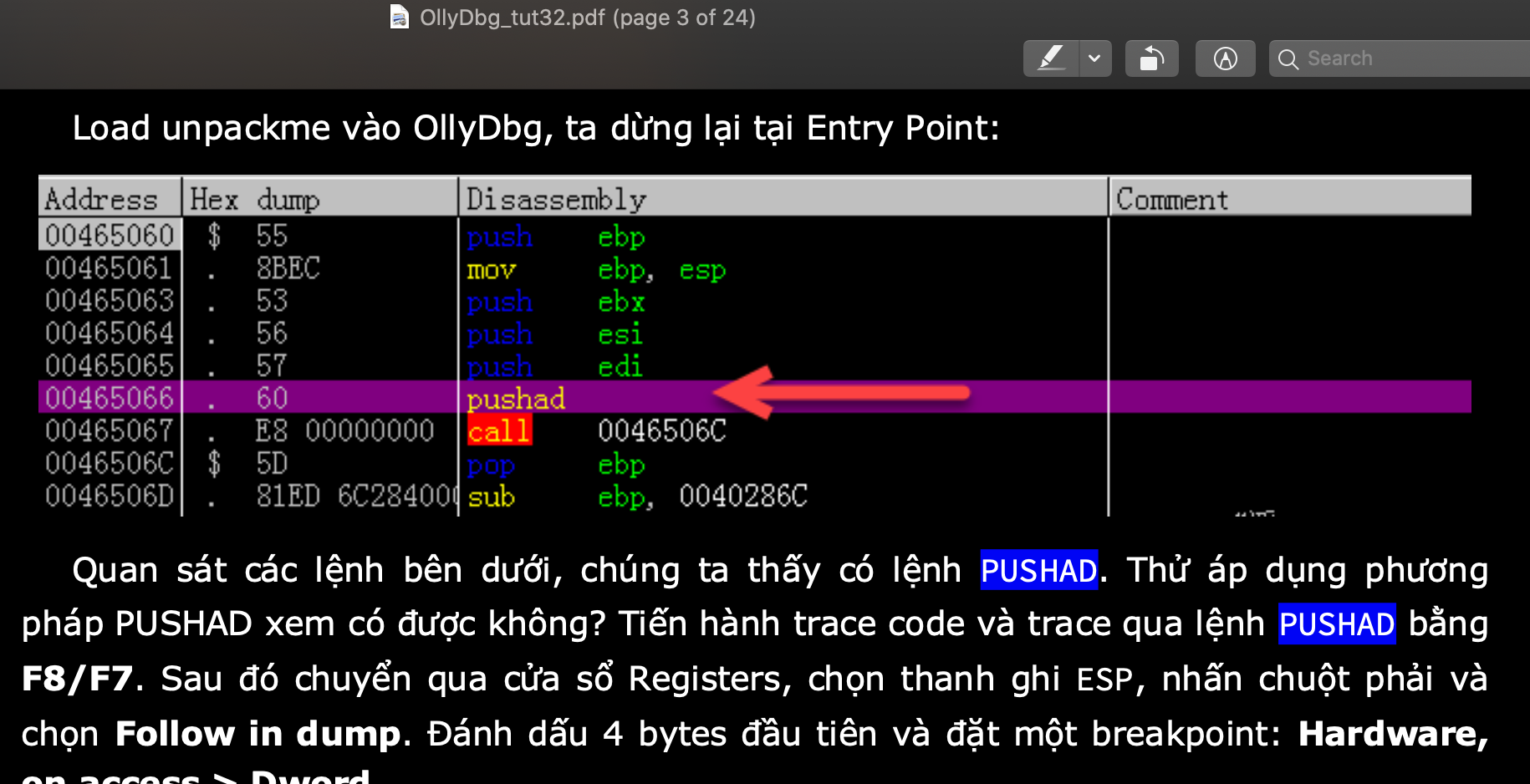
Task: Click the address 00465060 in the listing
Action: click(x=110, y=235)
